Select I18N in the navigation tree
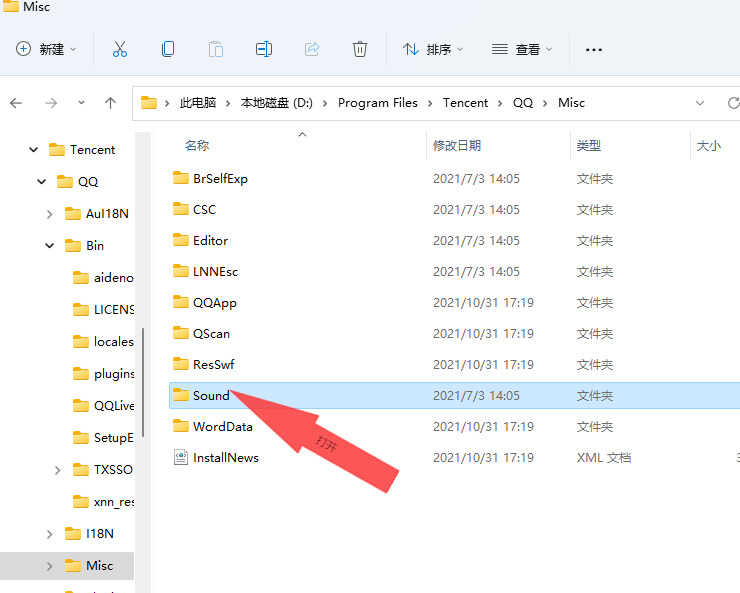This screenshot has height=593, width=740. click(100, 534)
